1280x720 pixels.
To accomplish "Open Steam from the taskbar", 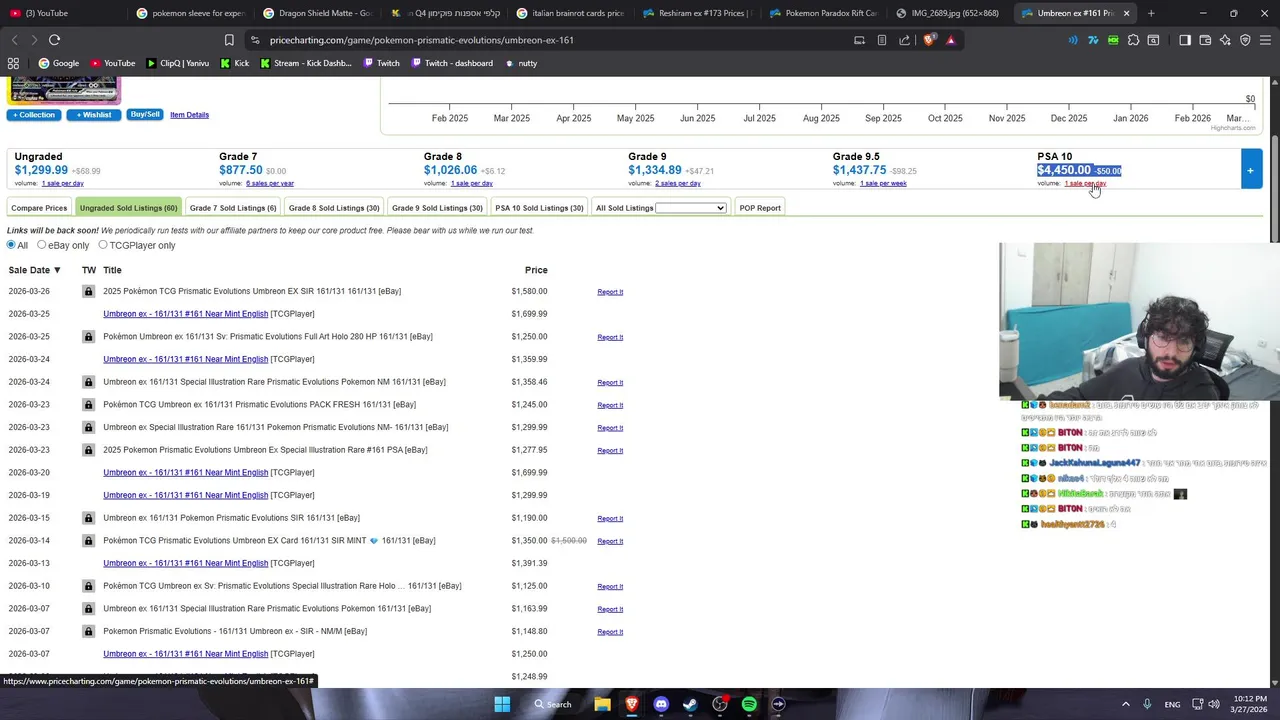I will (690, 704).
